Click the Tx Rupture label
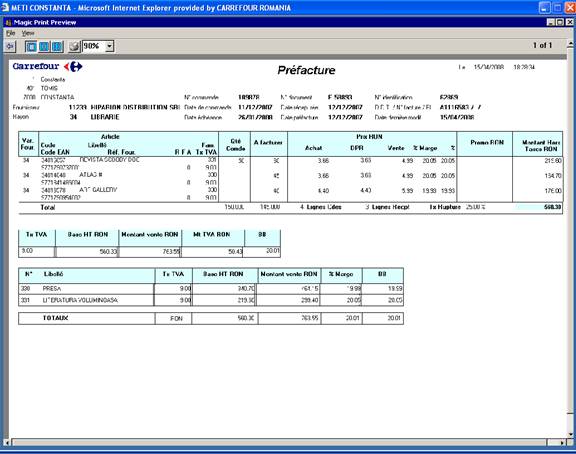Viewport: 576px width, 454px height. click(445, 207)
